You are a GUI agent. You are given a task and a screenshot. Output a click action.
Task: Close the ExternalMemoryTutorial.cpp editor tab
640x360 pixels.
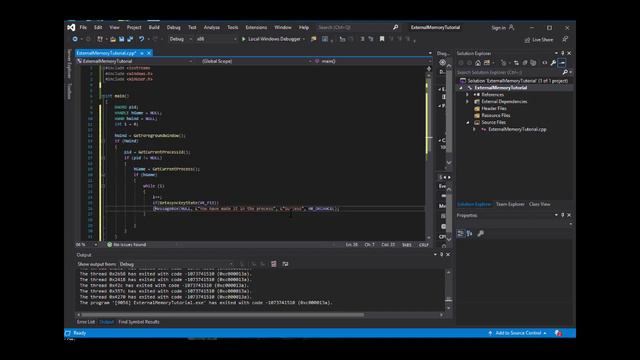tap(149, 53)
